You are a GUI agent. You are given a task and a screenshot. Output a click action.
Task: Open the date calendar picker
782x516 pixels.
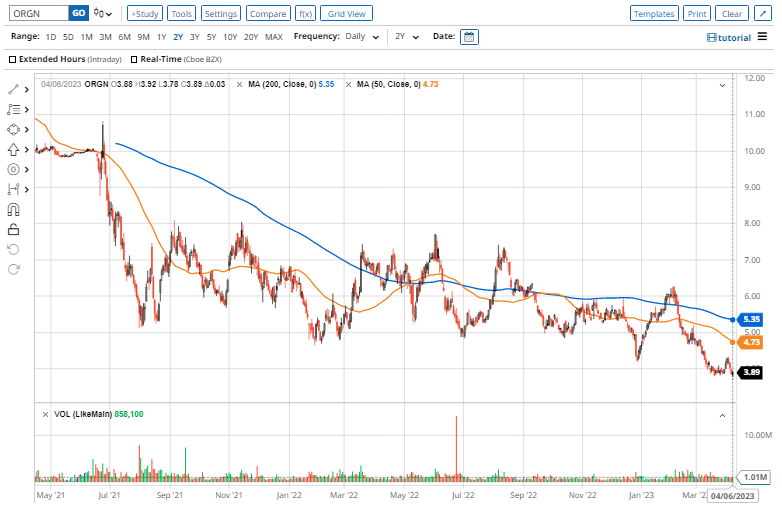point(469,37)
